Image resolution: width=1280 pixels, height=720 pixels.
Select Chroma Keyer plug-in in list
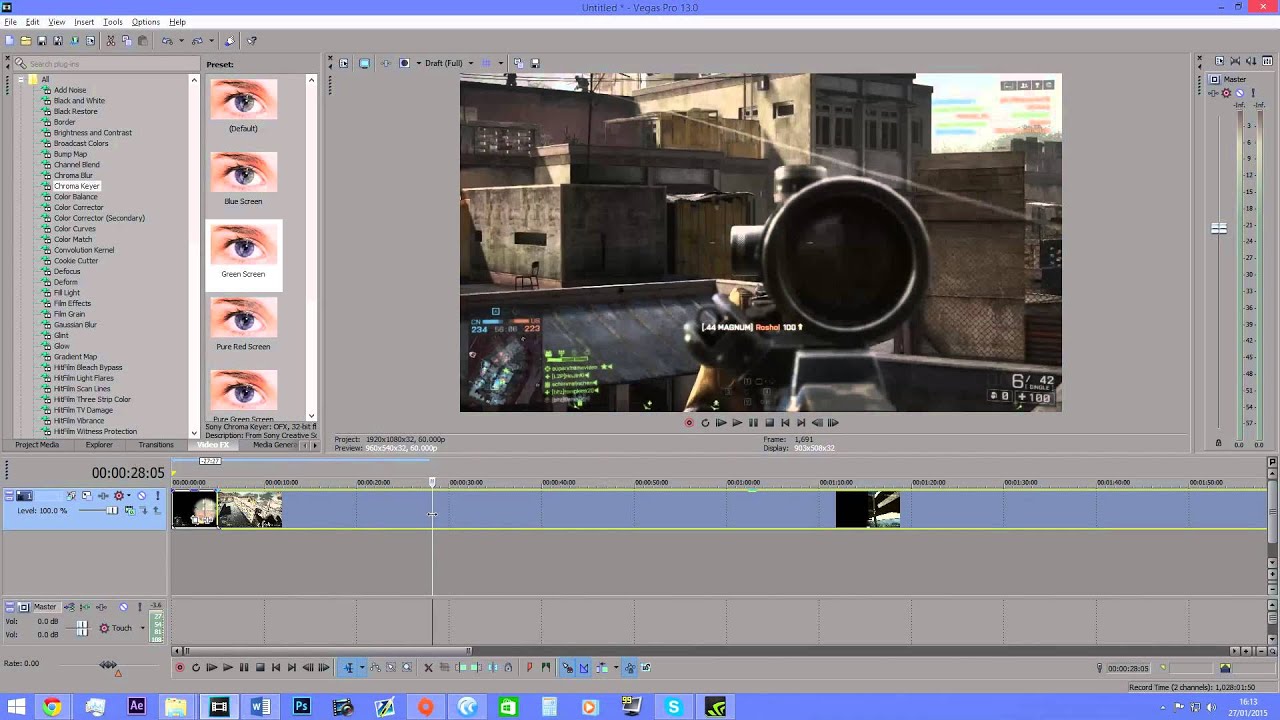click(76, 186)
